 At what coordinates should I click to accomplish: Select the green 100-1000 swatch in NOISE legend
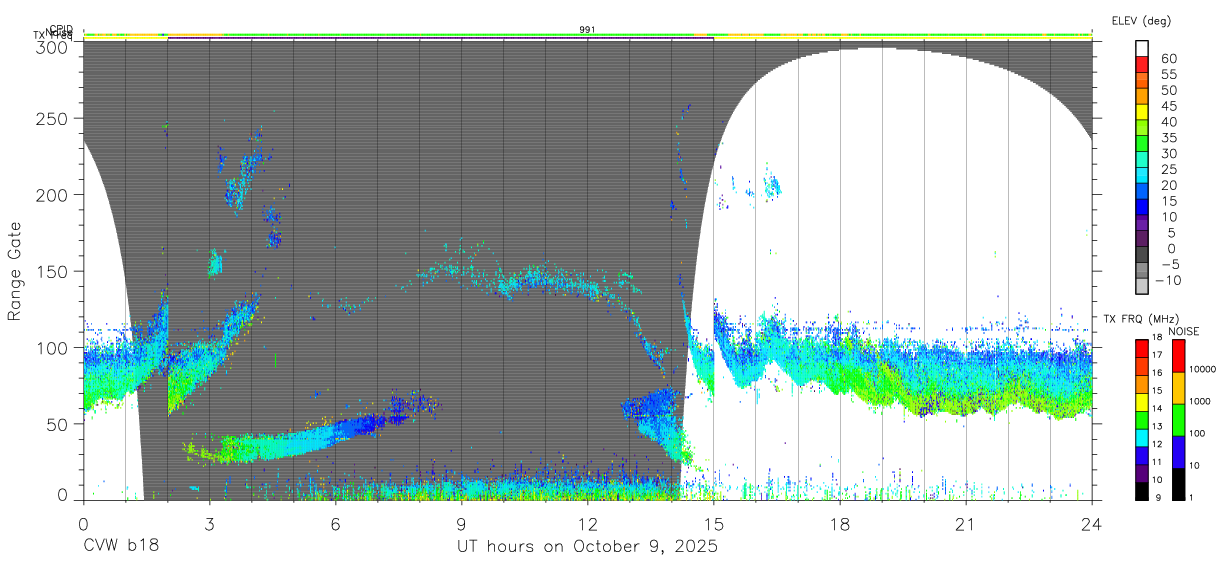click(1177, 420)
